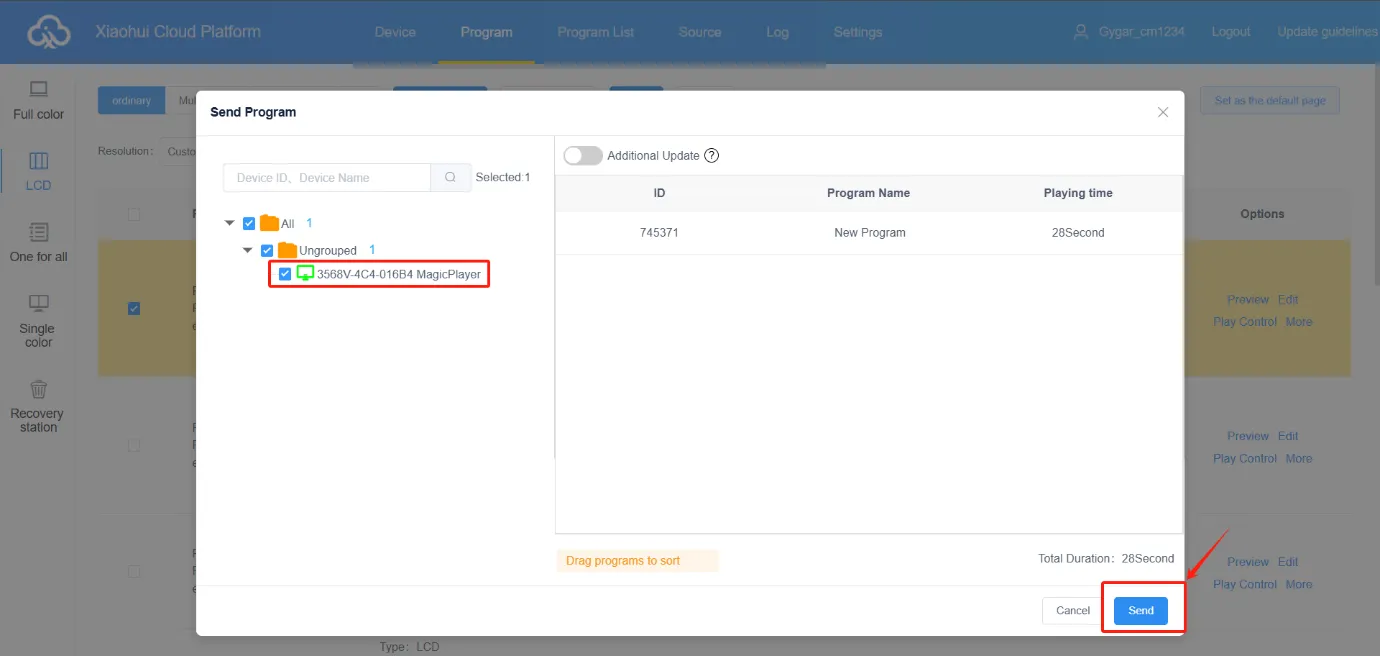Uncheck the Ungrouped folder checkbox

coord(267,250)
